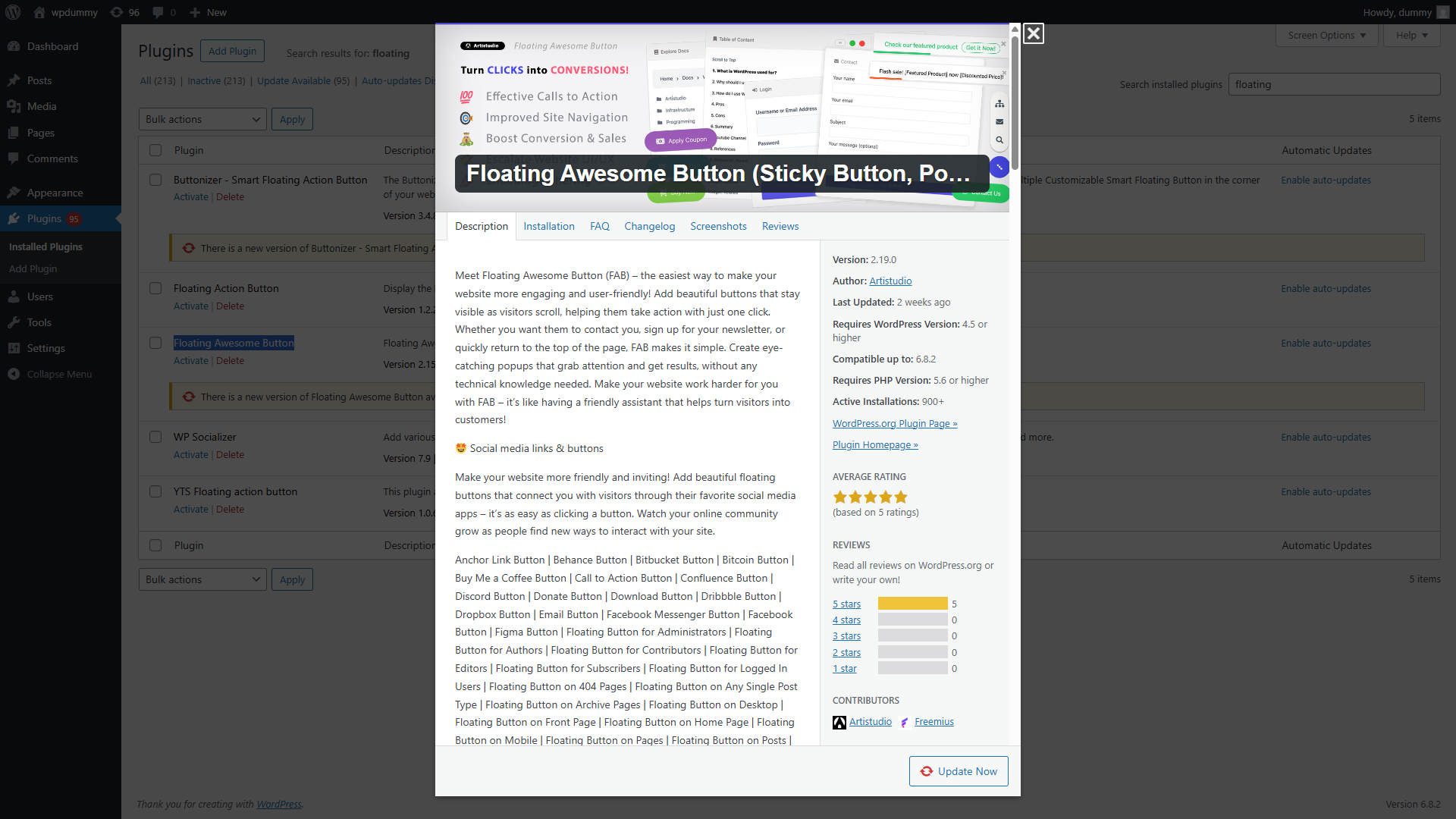Open the Changelog tab
The height and width of the screenshot is (819, 1456).
click(x=649, y=226)
